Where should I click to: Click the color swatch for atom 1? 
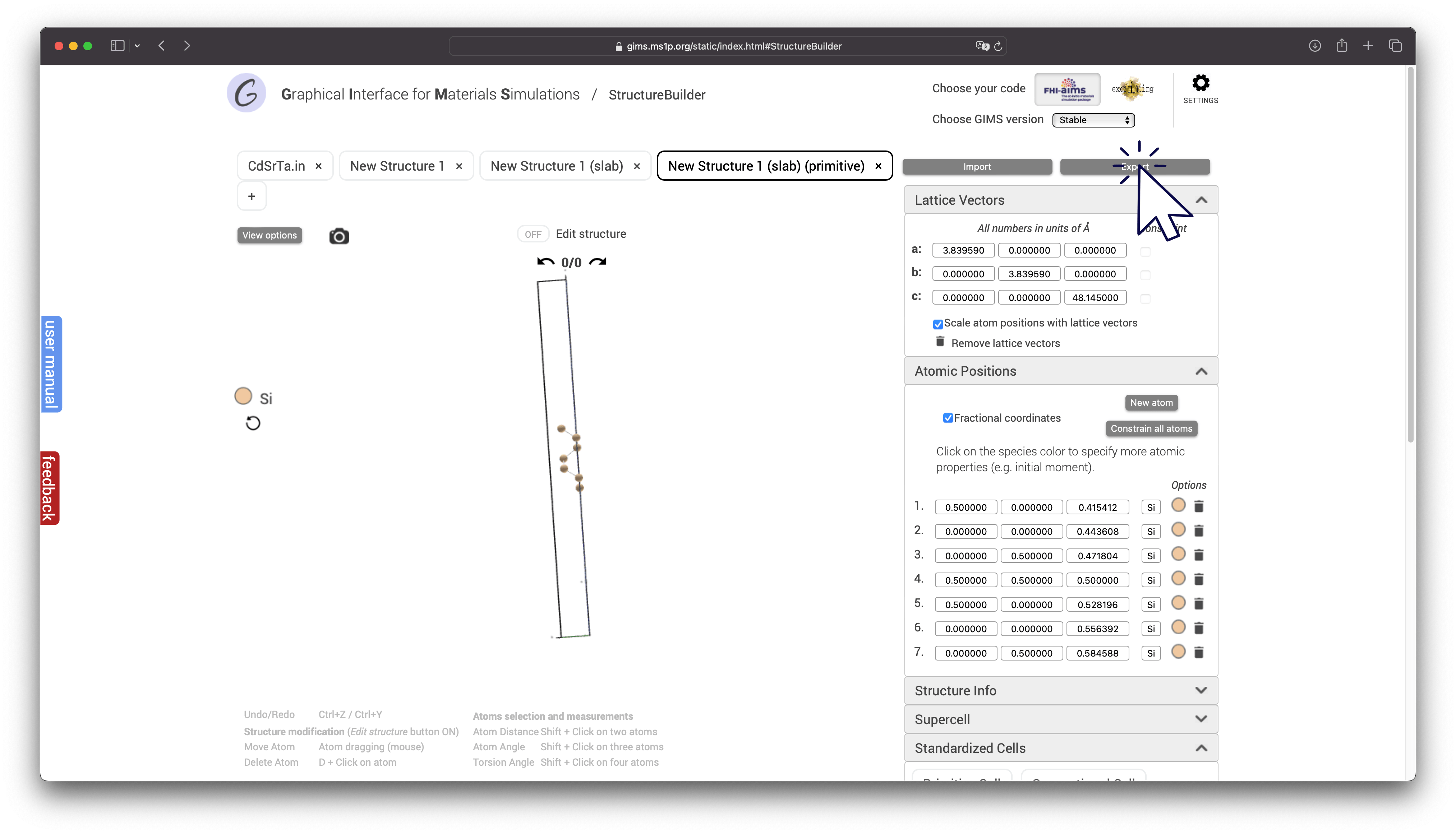click(x=1178, y=506)
